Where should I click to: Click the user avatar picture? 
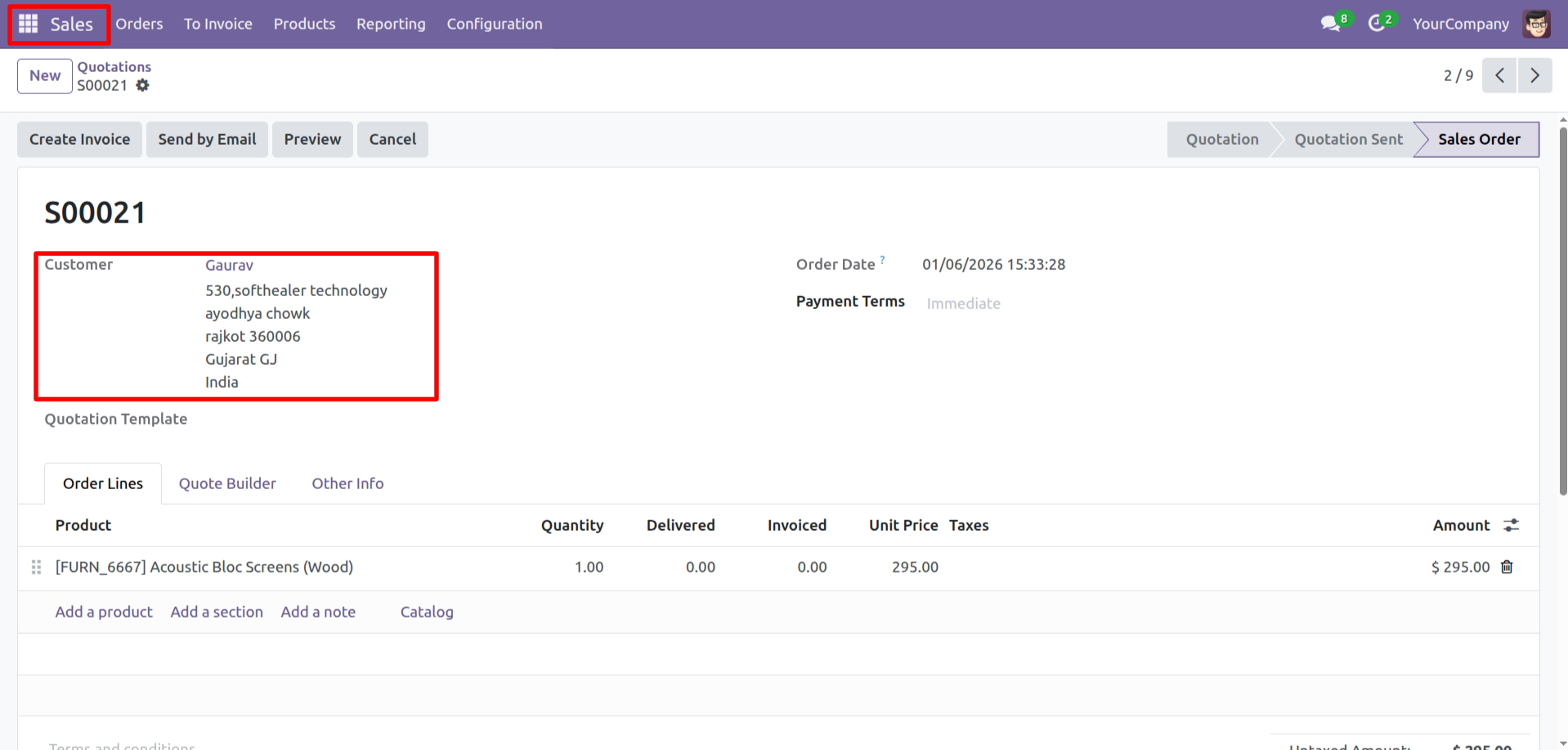[1536, 24]
